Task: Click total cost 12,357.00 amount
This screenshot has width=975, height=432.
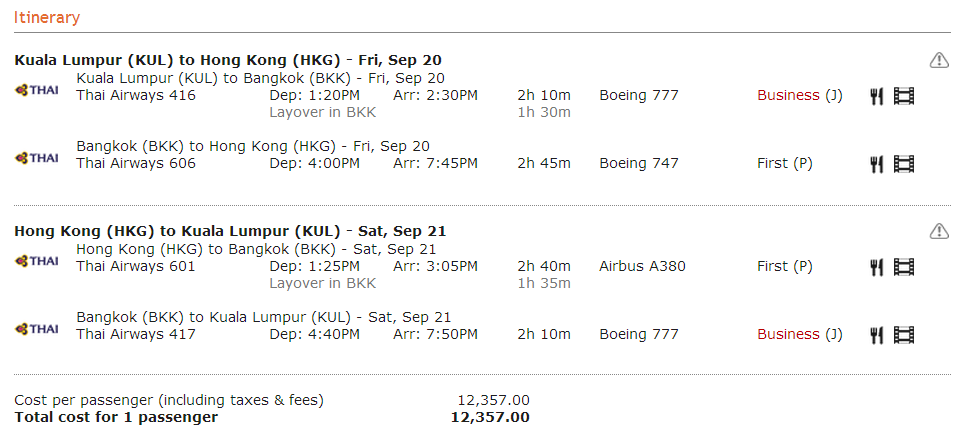Action: coord(490,417)
